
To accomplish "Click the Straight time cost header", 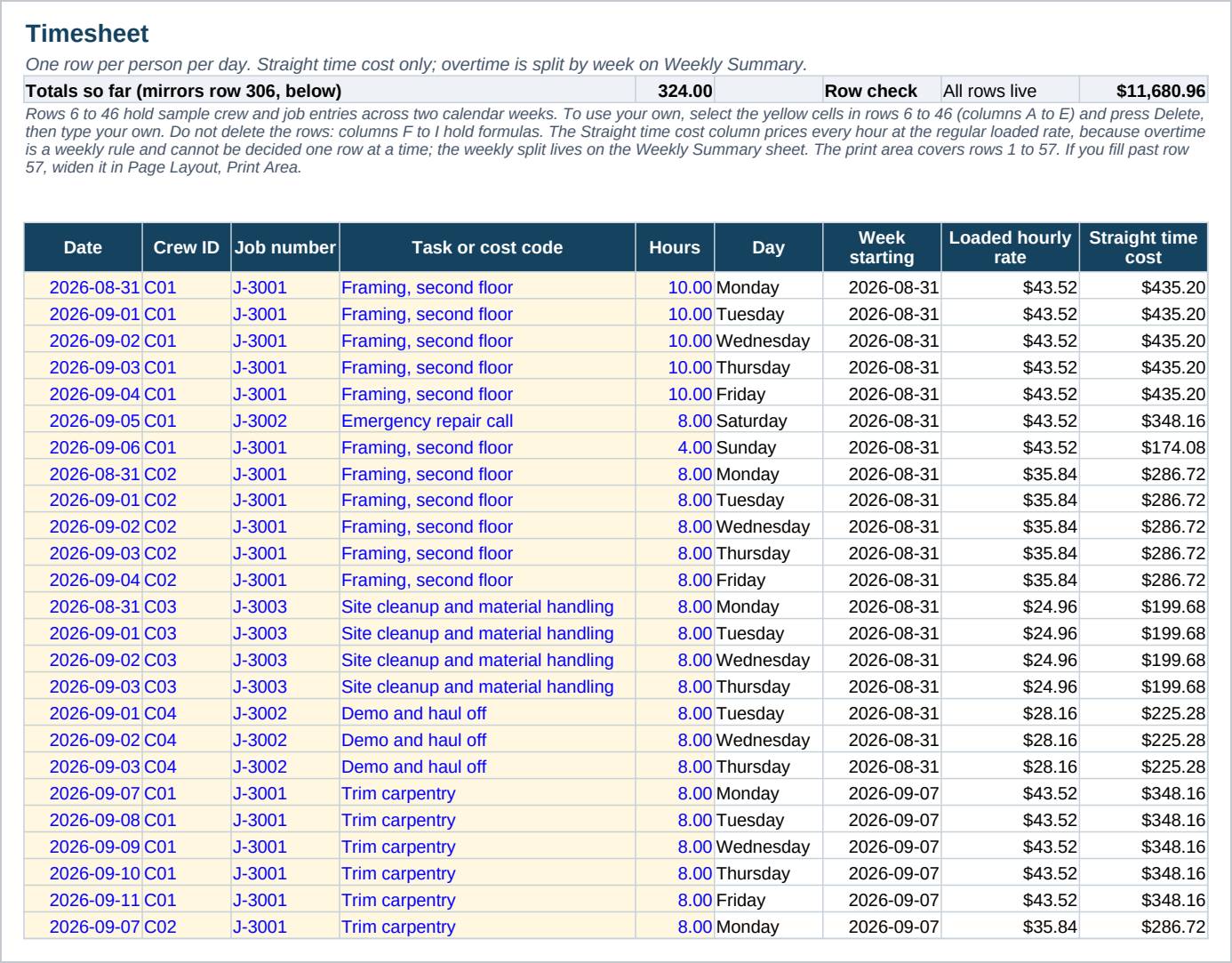I will pos(1143,247).
